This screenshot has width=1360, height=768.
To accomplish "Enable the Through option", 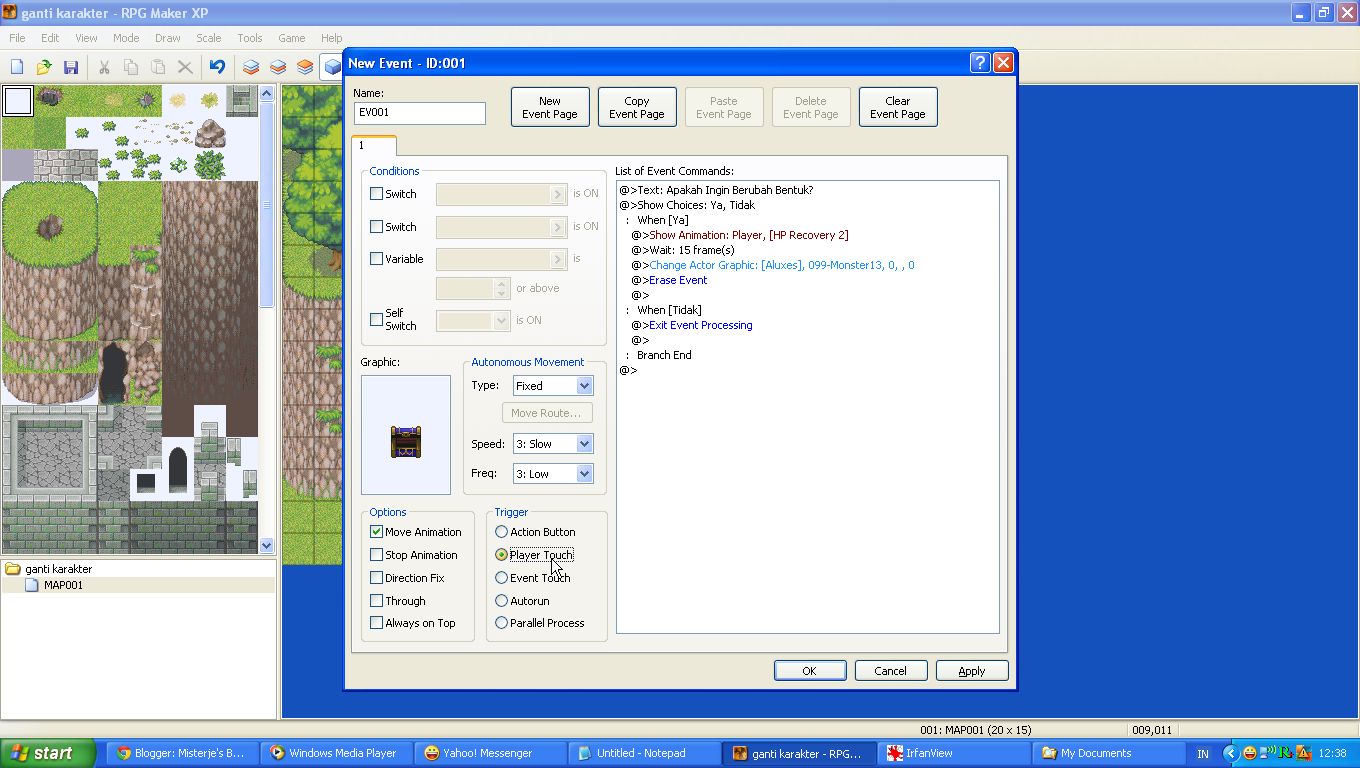I will pyautogui.click(x=377, y=600).
